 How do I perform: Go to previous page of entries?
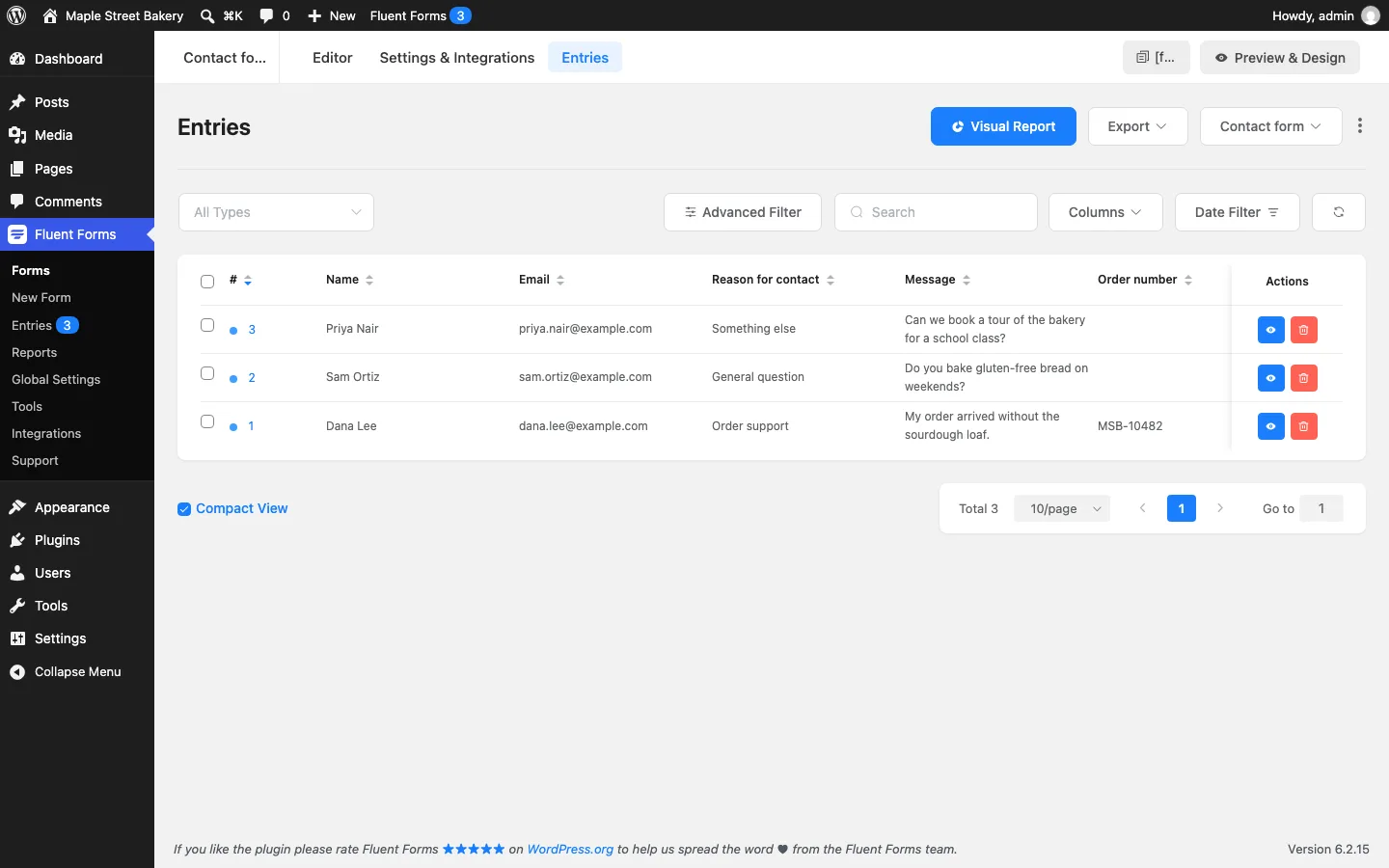click(x=1143, y=508)
